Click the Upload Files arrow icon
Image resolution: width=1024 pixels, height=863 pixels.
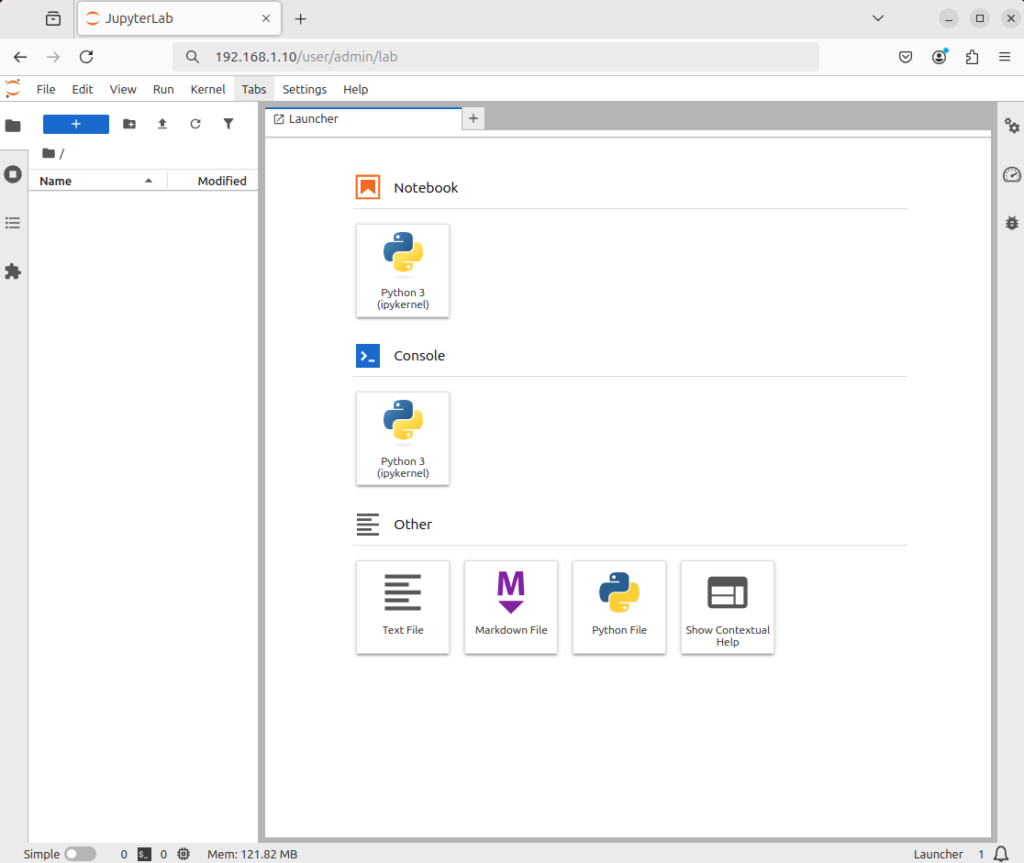pos(162,124)
